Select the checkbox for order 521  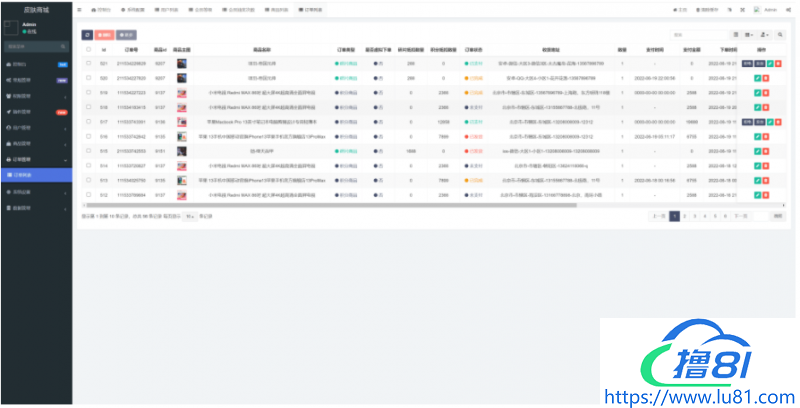point(88,63)
